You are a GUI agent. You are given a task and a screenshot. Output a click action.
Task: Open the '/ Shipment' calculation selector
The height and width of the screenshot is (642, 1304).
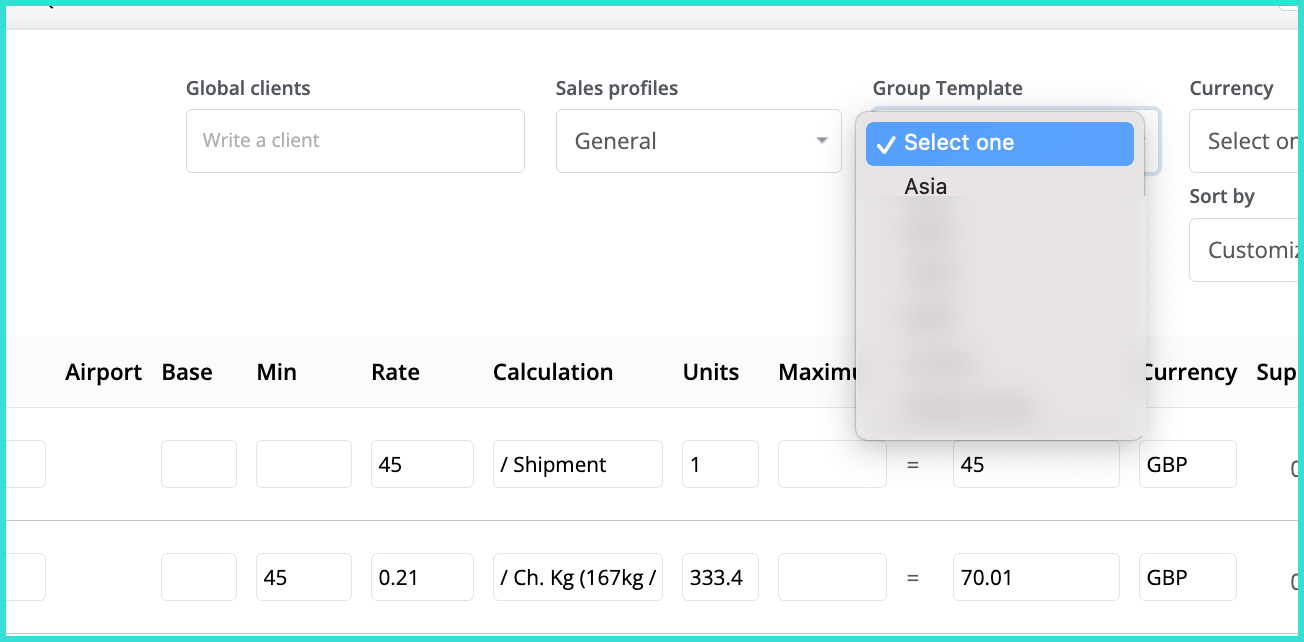coord(577,464)
